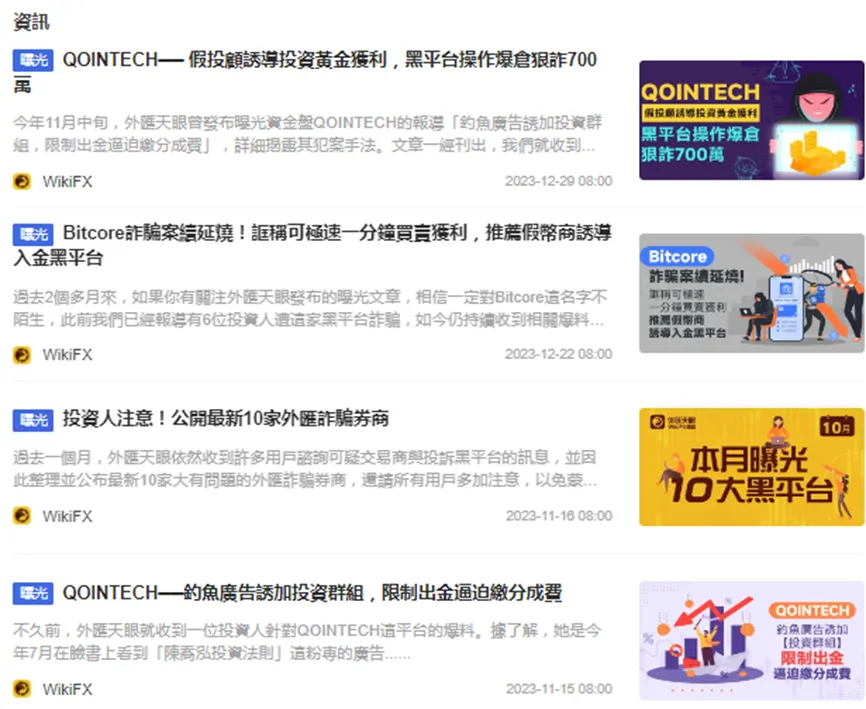
Task: Click WikiFX author name on the 2023-11-15 article
Action: [67, 689]
